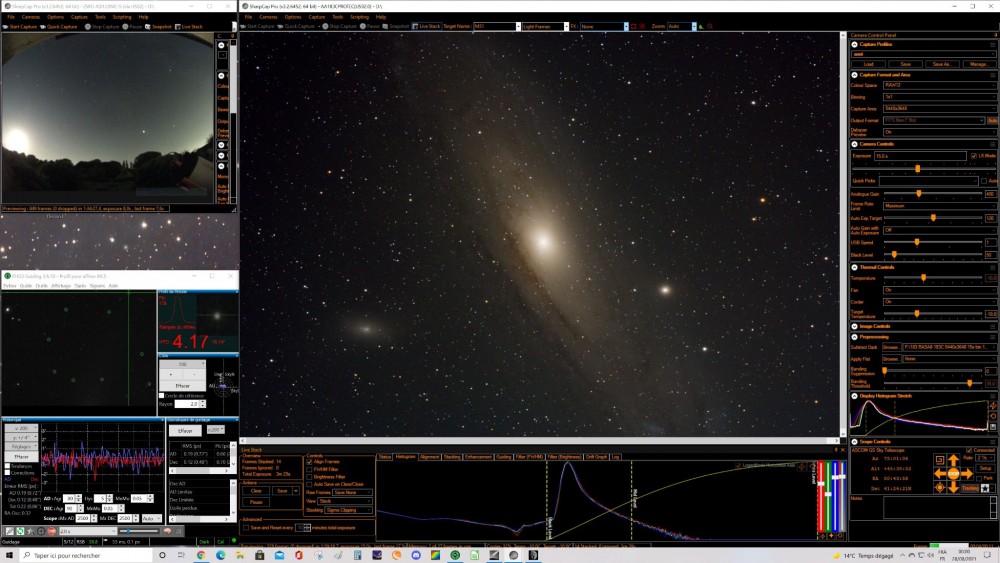Viewport: 1000px width, 563px height.
Task: Open Capture Profiles panel menu icon
Action: tap(992, 45)
